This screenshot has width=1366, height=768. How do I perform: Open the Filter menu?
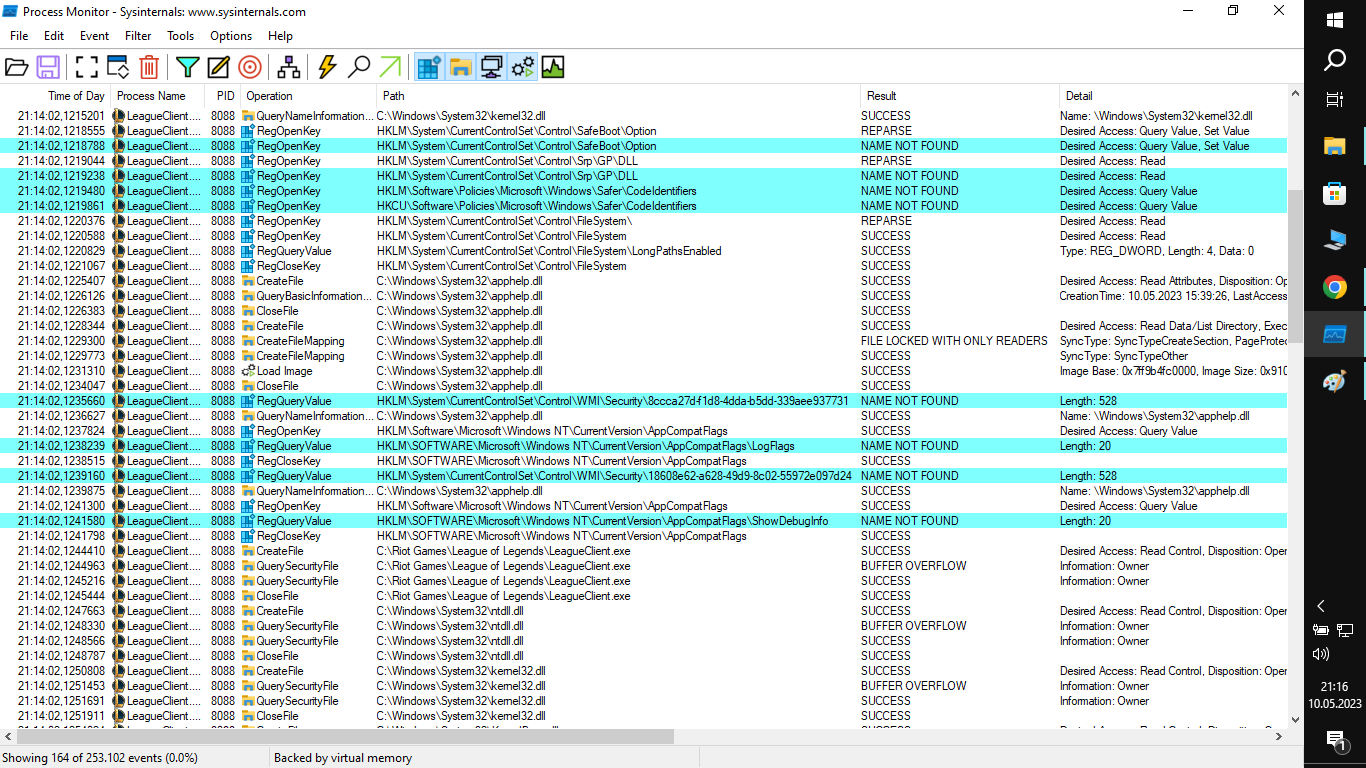point(138,36)
